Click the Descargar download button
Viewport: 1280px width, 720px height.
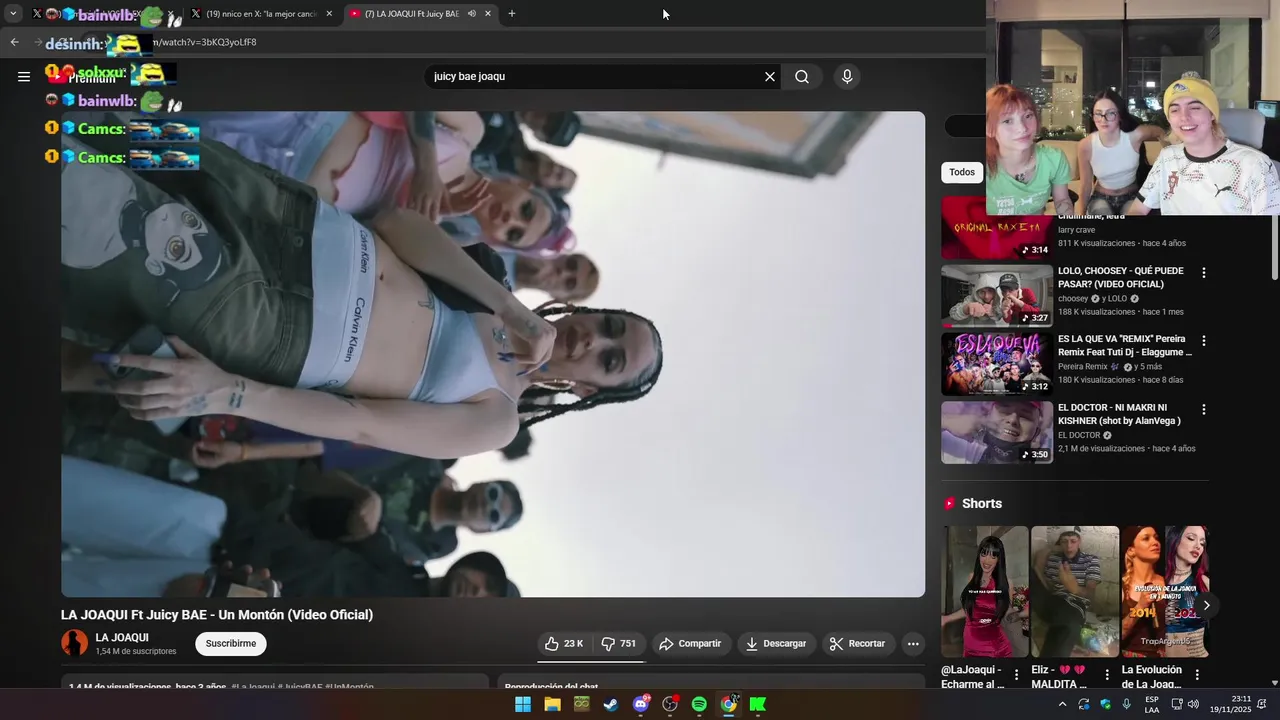tap(776, 644)
